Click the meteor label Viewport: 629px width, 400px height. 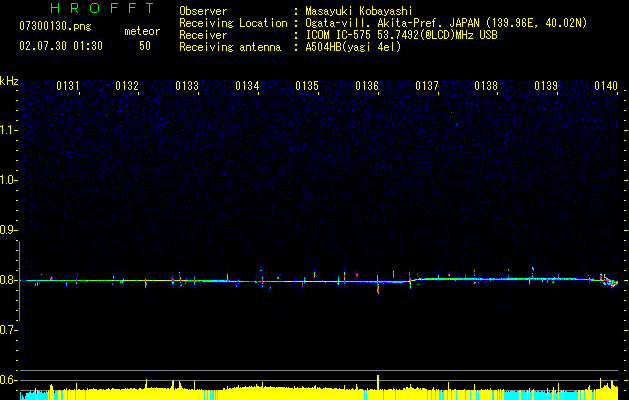click(x=142, y=31)
